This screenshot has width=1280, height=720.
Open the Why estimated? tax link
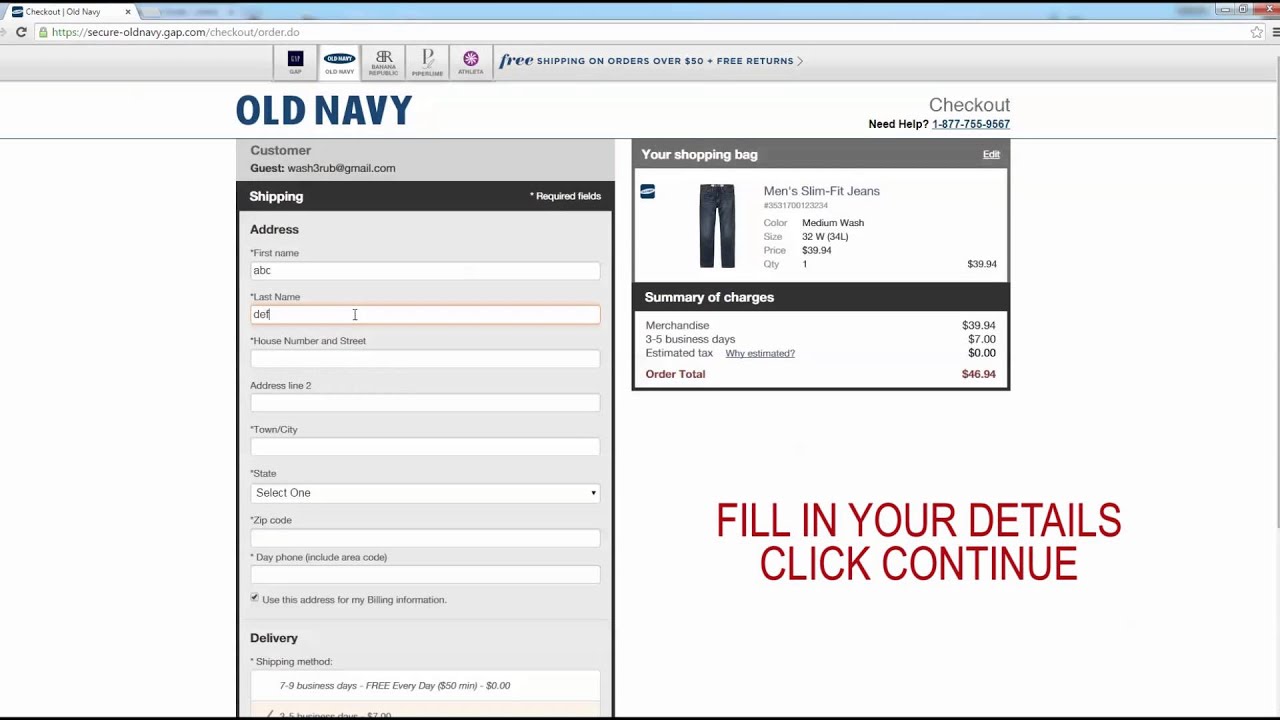pyautogui.click(x=760, y=353)
